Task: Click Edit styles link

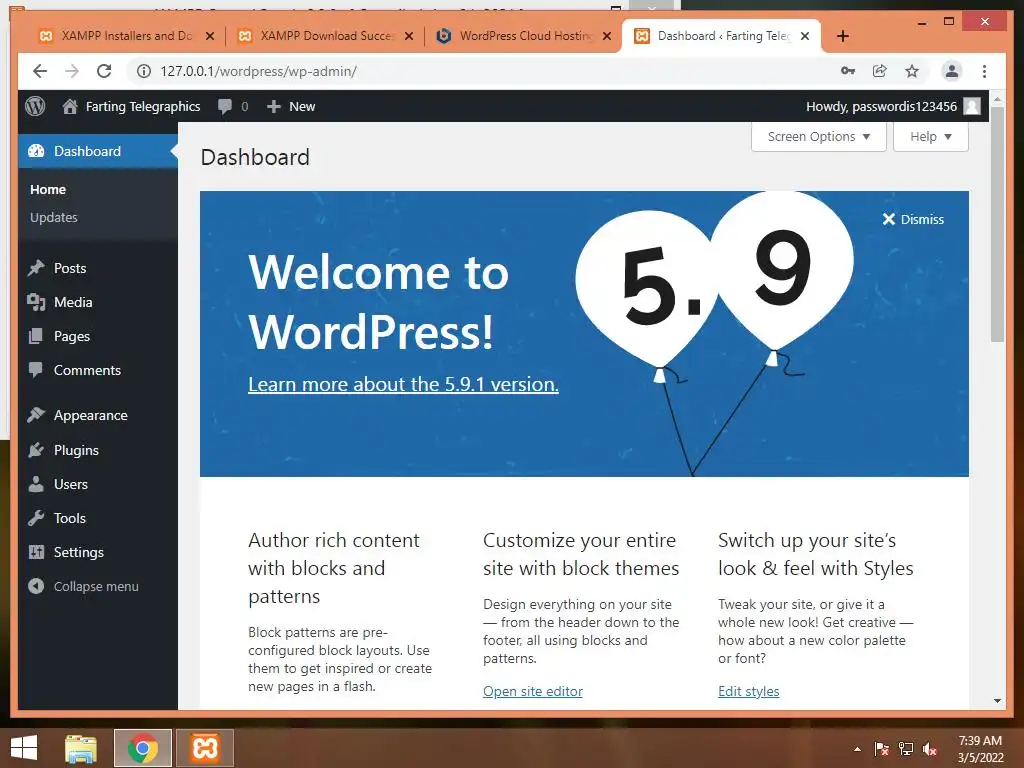Action: (748, 691)
